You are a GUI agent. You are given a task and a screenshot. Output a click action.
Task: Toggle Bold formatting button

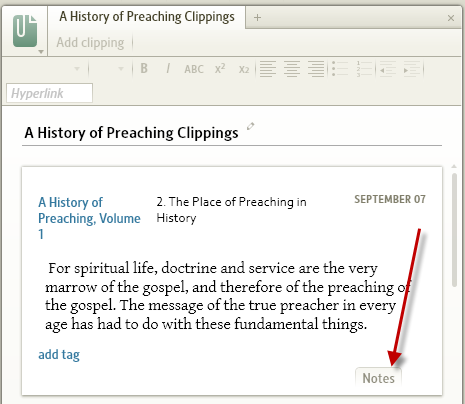(x=144, y=69)
